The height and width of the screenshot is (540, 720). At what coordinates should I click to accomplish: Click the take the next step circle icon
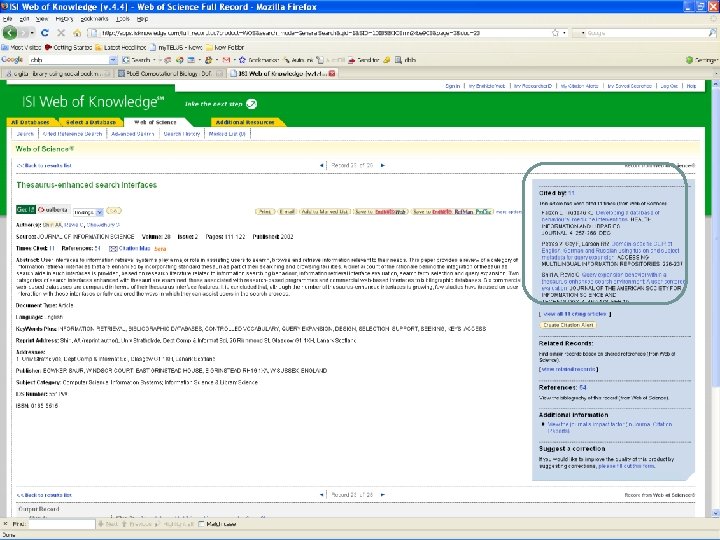[251, 104]
